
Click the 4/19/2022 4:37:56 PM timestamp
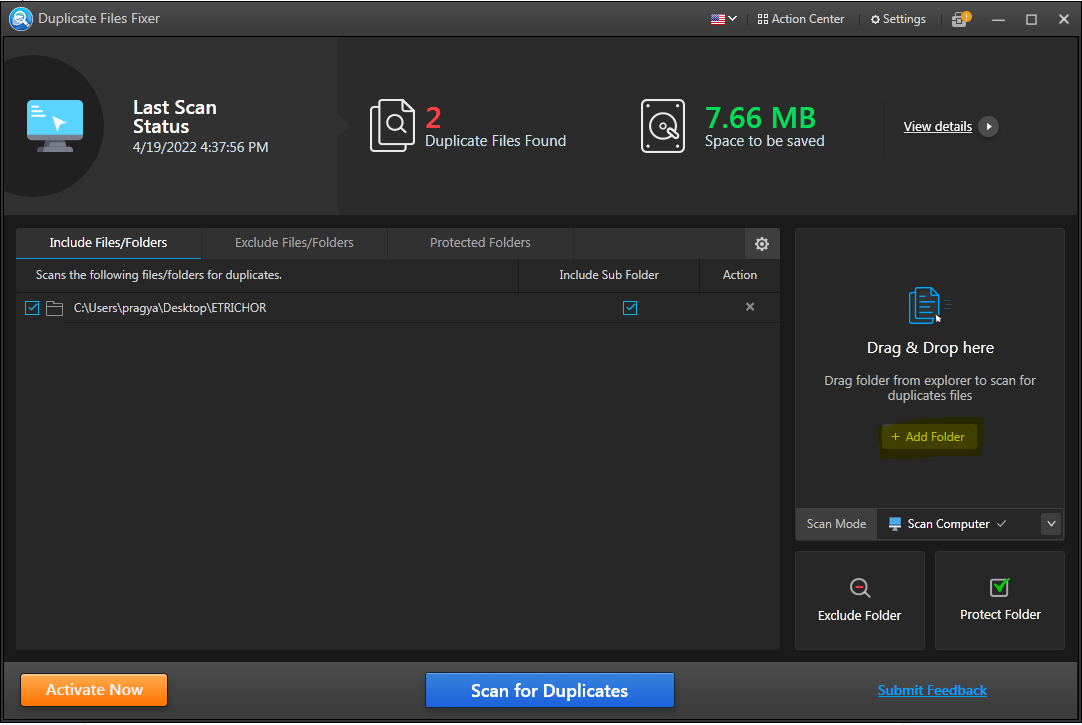(201, 148)
